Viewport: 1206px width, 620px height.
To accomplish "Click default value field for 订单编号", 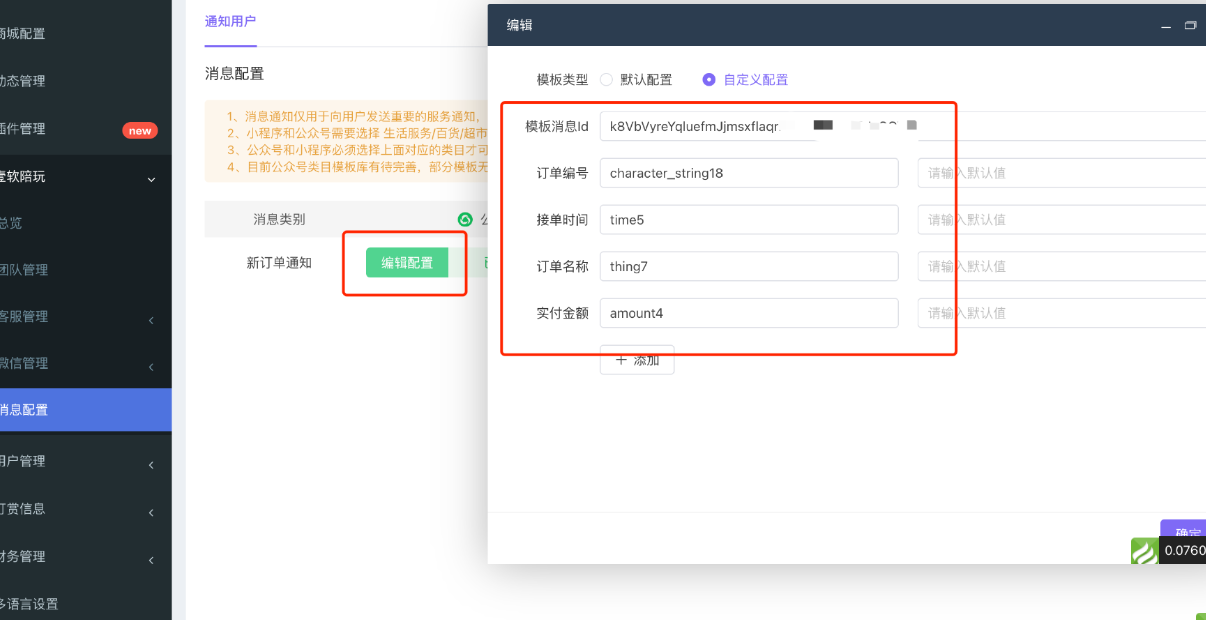I will click(x=1062, y=173).
